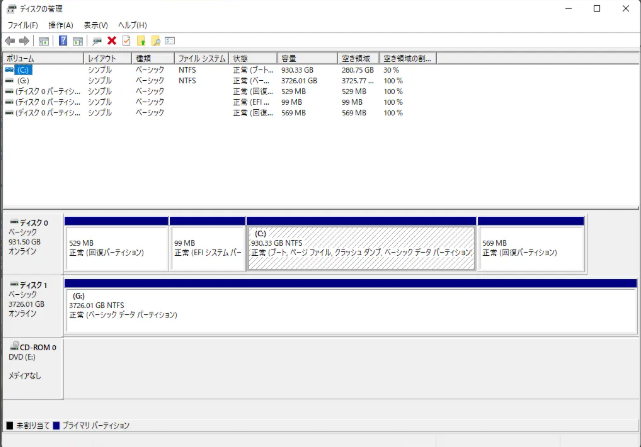The width and height of the screenshot is (641, 447).
Task: Click the Disk 0 drive icon in lower pane
Action: [14, 222]
